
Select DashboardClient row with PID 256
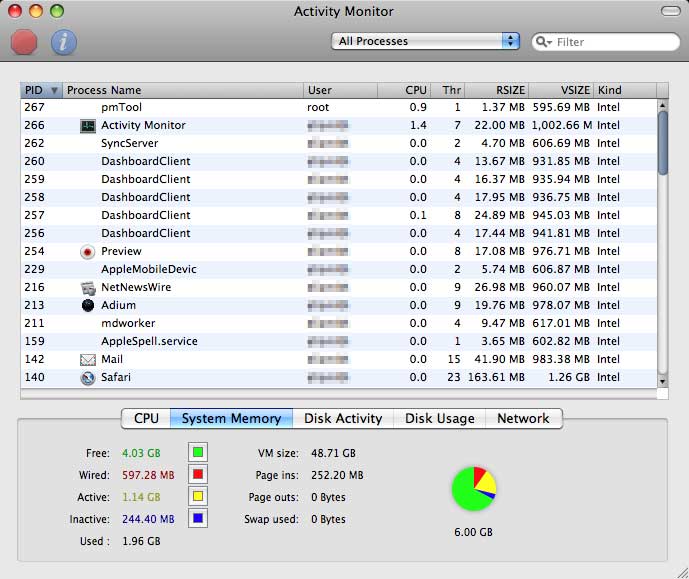[338, 233]
